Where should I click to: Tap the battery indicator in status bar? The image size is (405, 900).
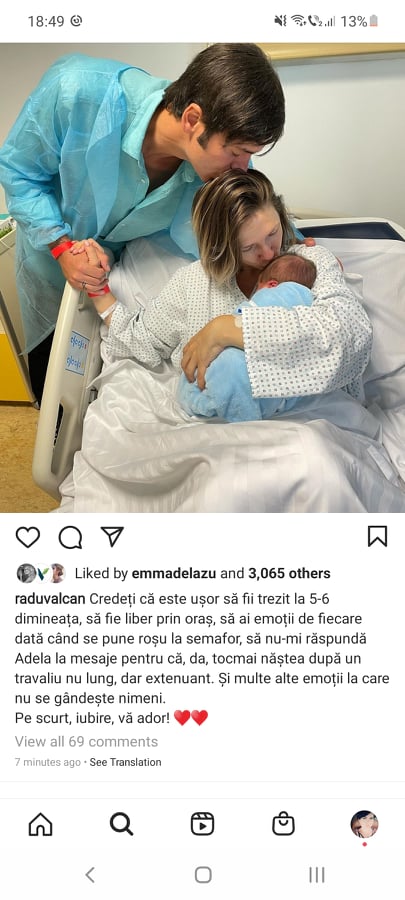pos(373,22)
